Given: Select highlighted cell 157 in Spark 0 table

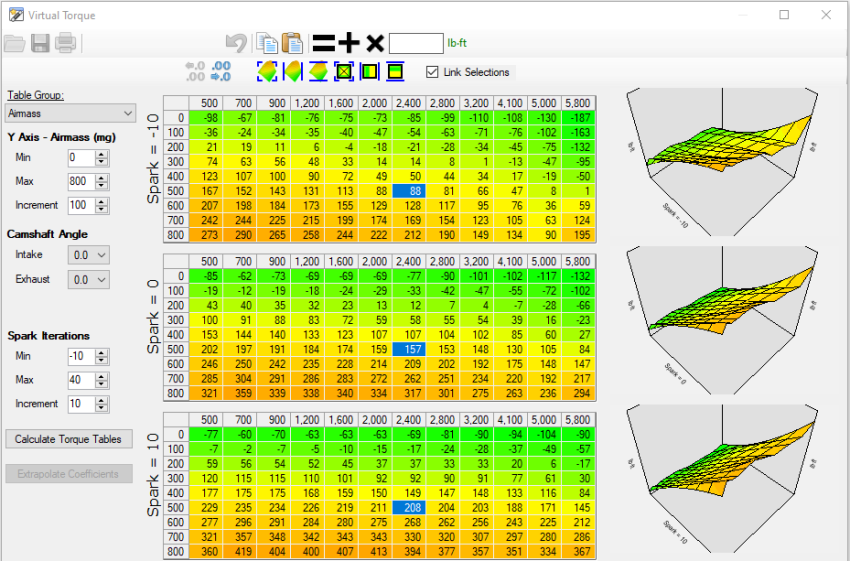Looking at the screenshot, I should pos(408,349).
